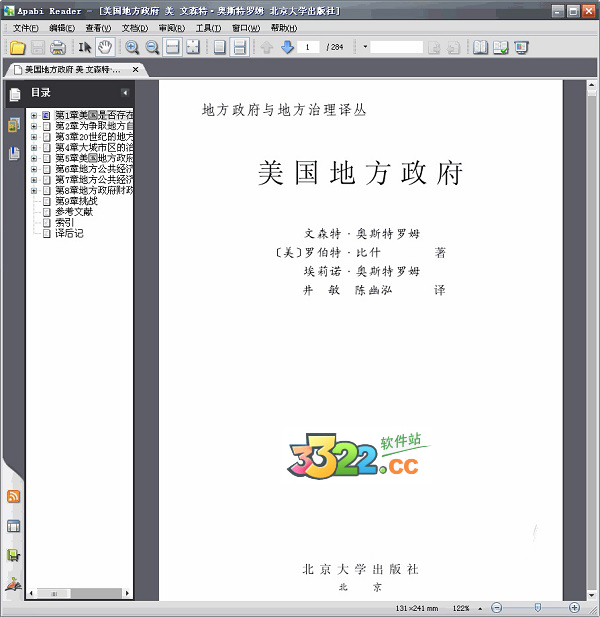
Task: Jump to 索引 in contents
Action: click(64, 223)
